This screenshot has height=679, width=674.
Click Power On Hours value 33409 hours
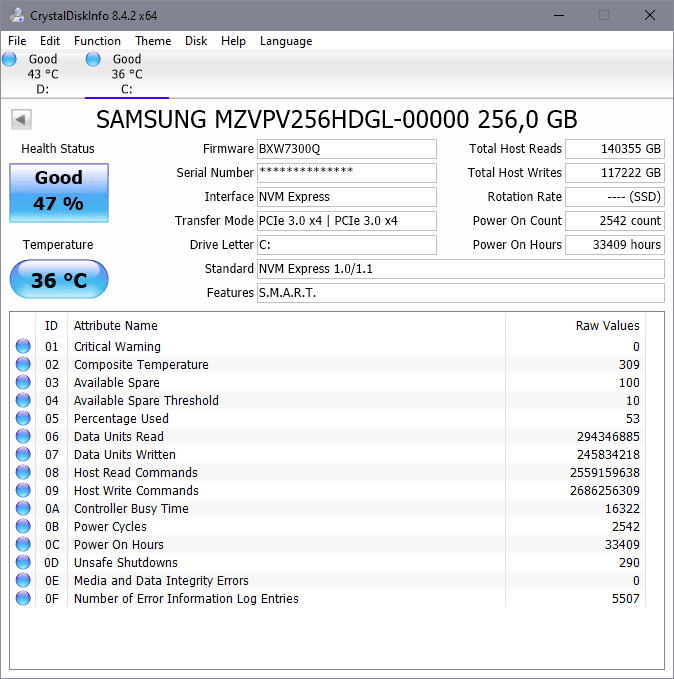pyautogui.click(x=615, y=245)
